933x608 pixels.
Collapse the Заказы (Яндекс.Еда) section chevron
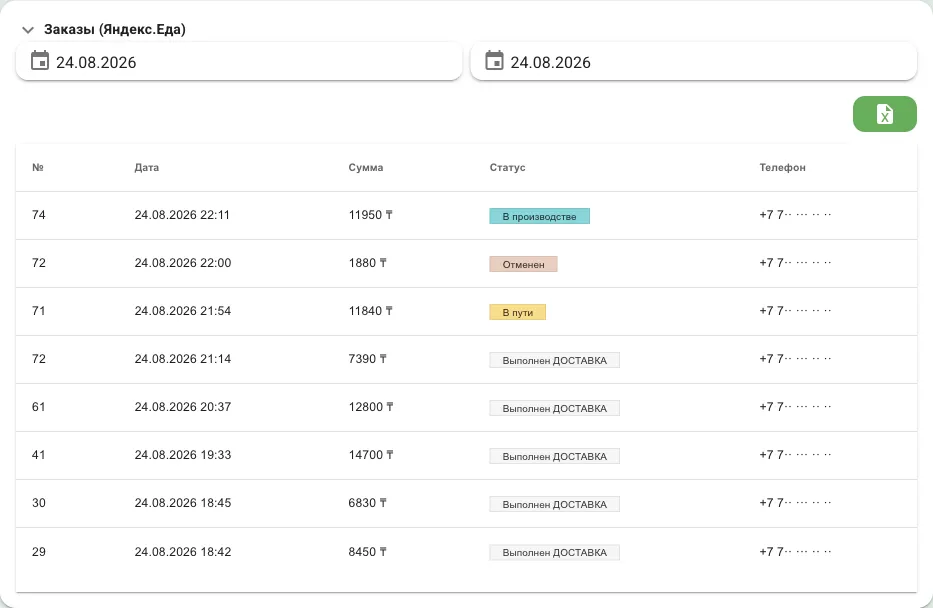tap(27, 30)
